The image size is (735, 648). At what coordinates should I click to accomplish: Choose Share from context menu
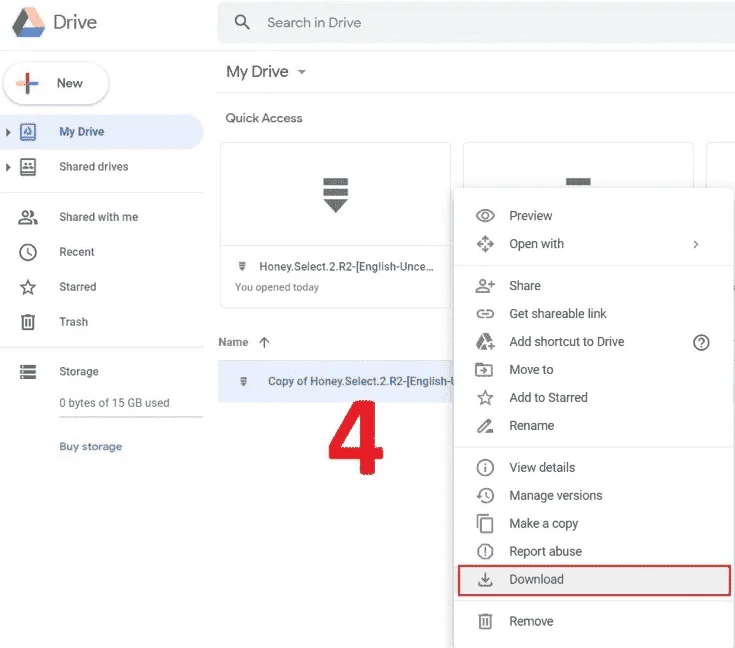pos(593,286)
